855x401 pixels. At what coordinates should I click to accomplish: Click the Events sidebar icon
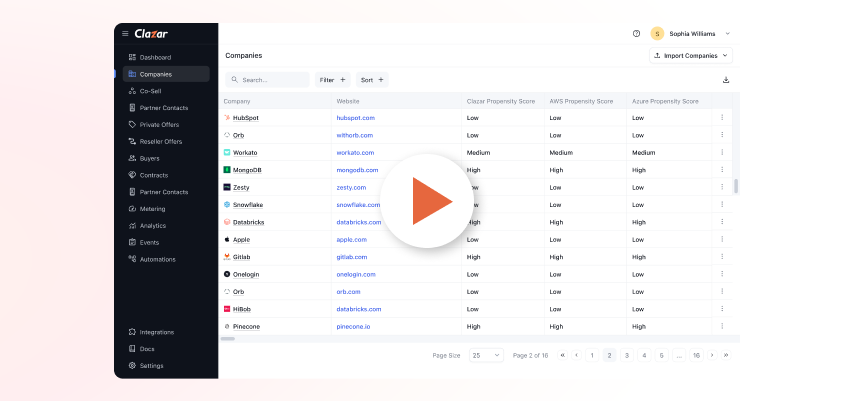[x=132, y=242]
